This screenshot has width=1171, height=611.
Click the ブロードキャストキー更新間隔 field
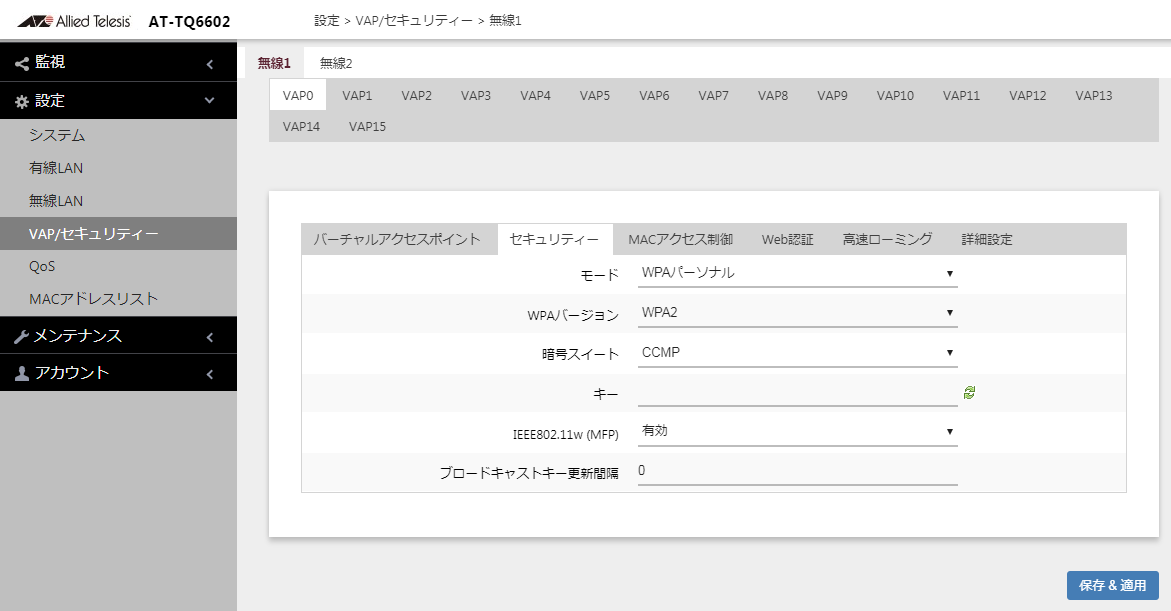(x=798, y=471)
